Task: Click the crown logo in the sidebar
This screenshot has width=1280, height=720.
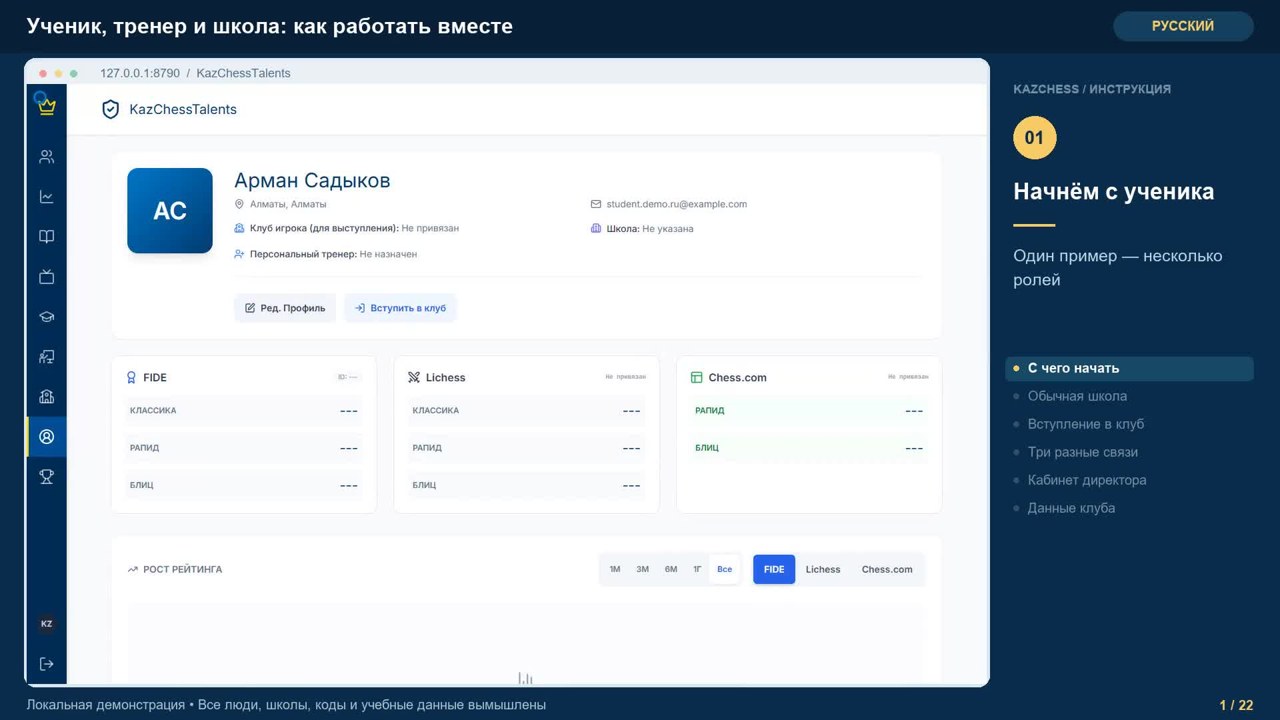Action: [46, 106]
